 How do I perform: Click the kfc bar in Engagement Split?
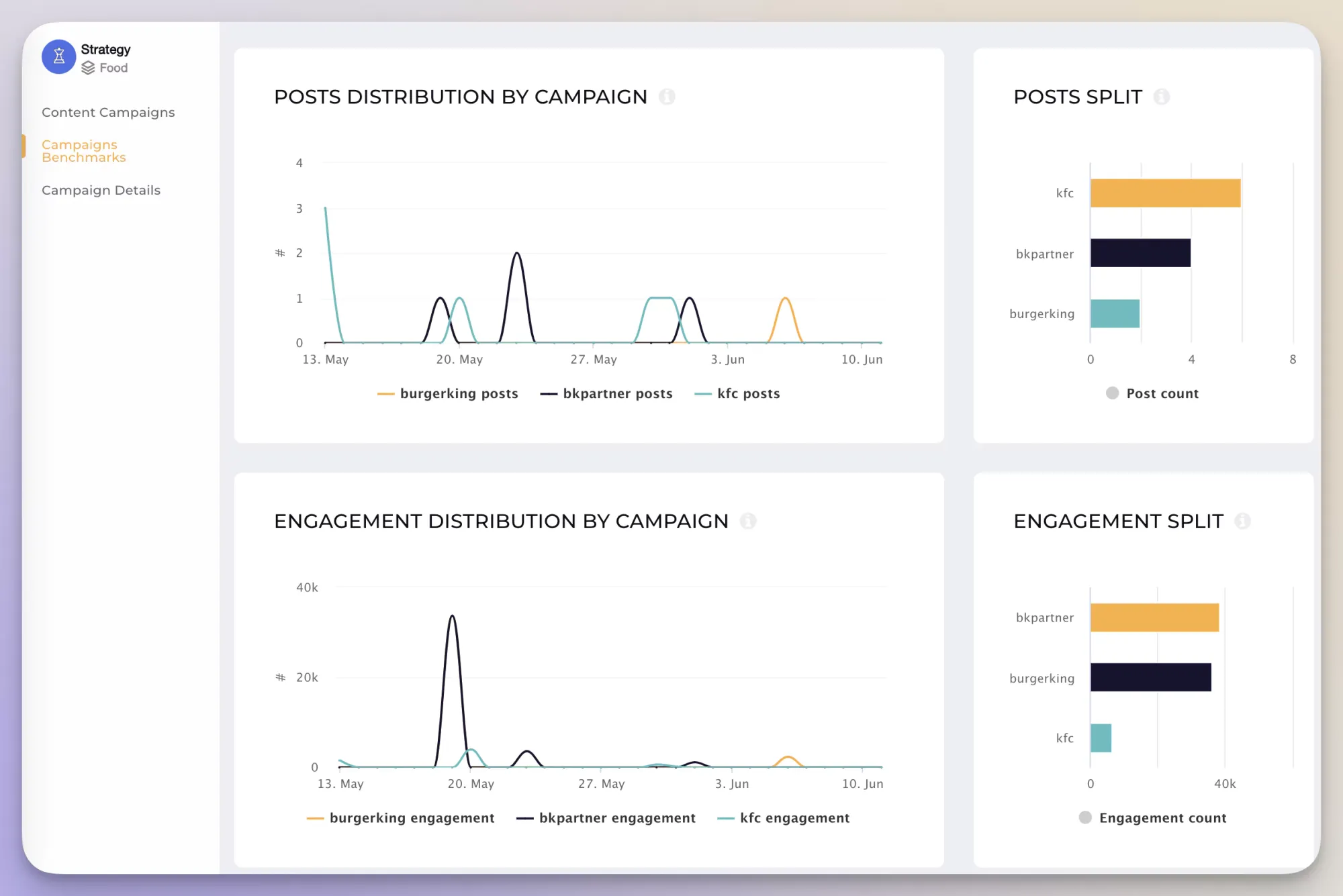[x=1101, y=738]
